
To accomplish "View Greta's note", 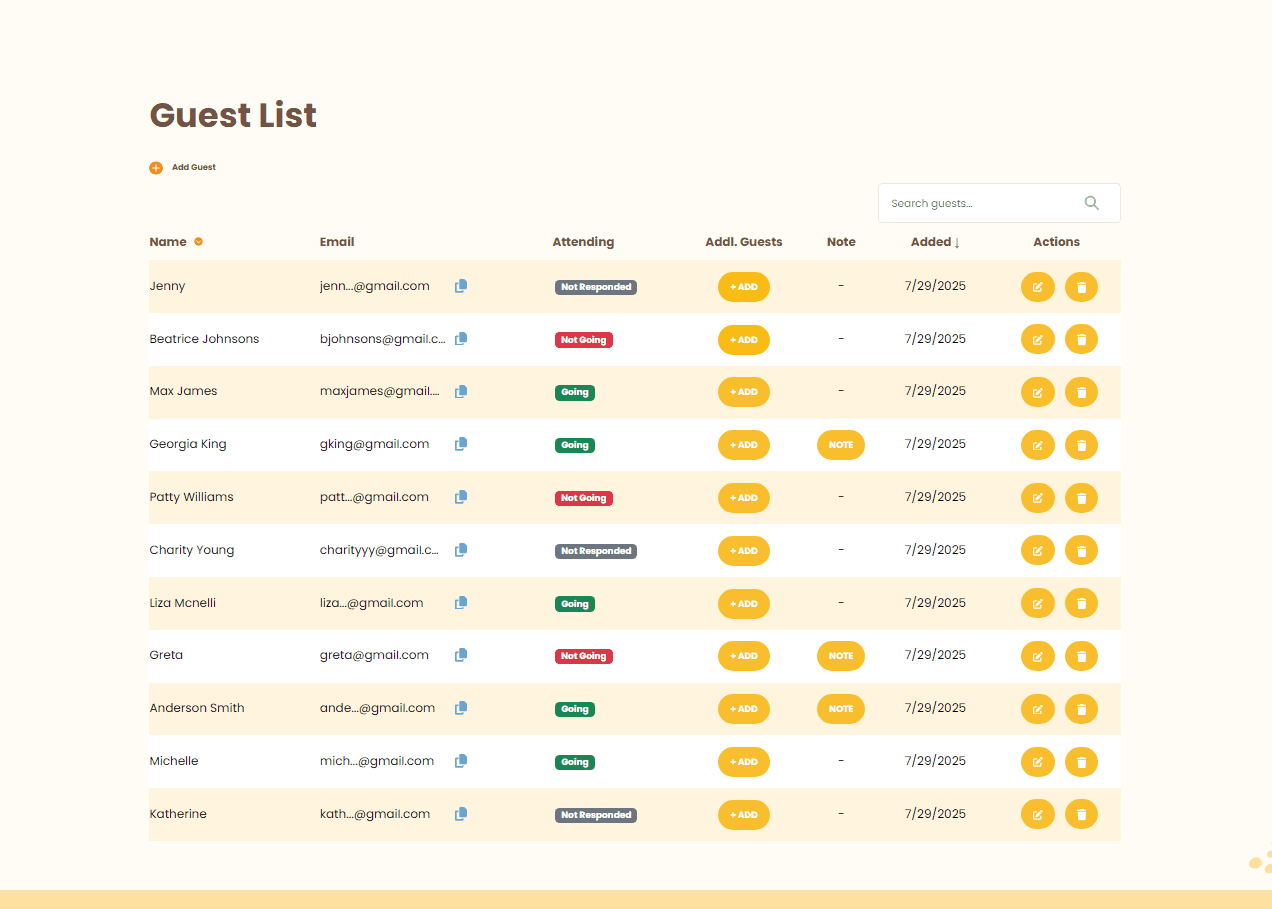I will pos(840,656).
